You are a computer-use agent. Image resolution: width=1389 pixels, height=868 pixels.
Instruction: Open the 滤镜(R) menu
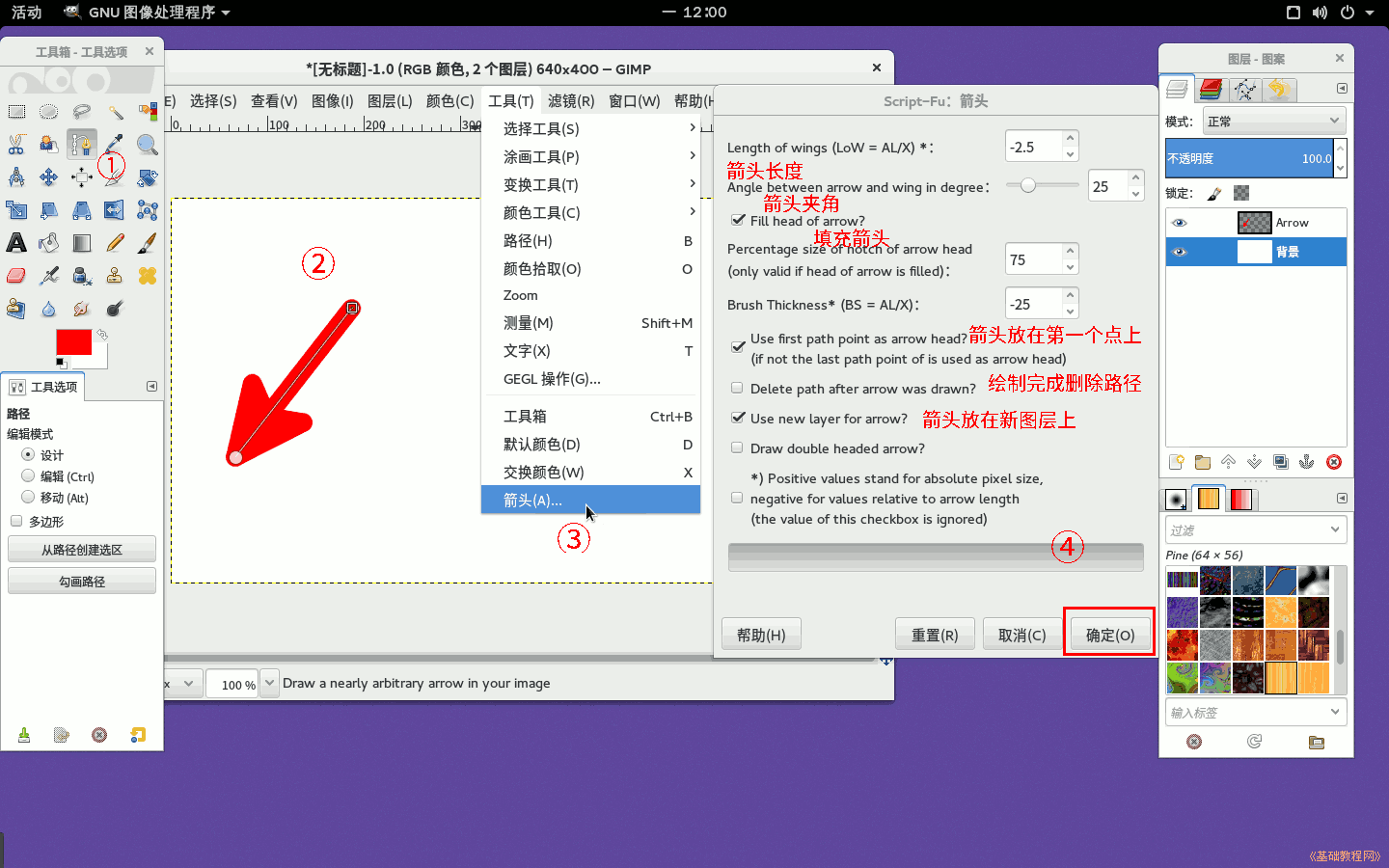[x=571, y=100]
